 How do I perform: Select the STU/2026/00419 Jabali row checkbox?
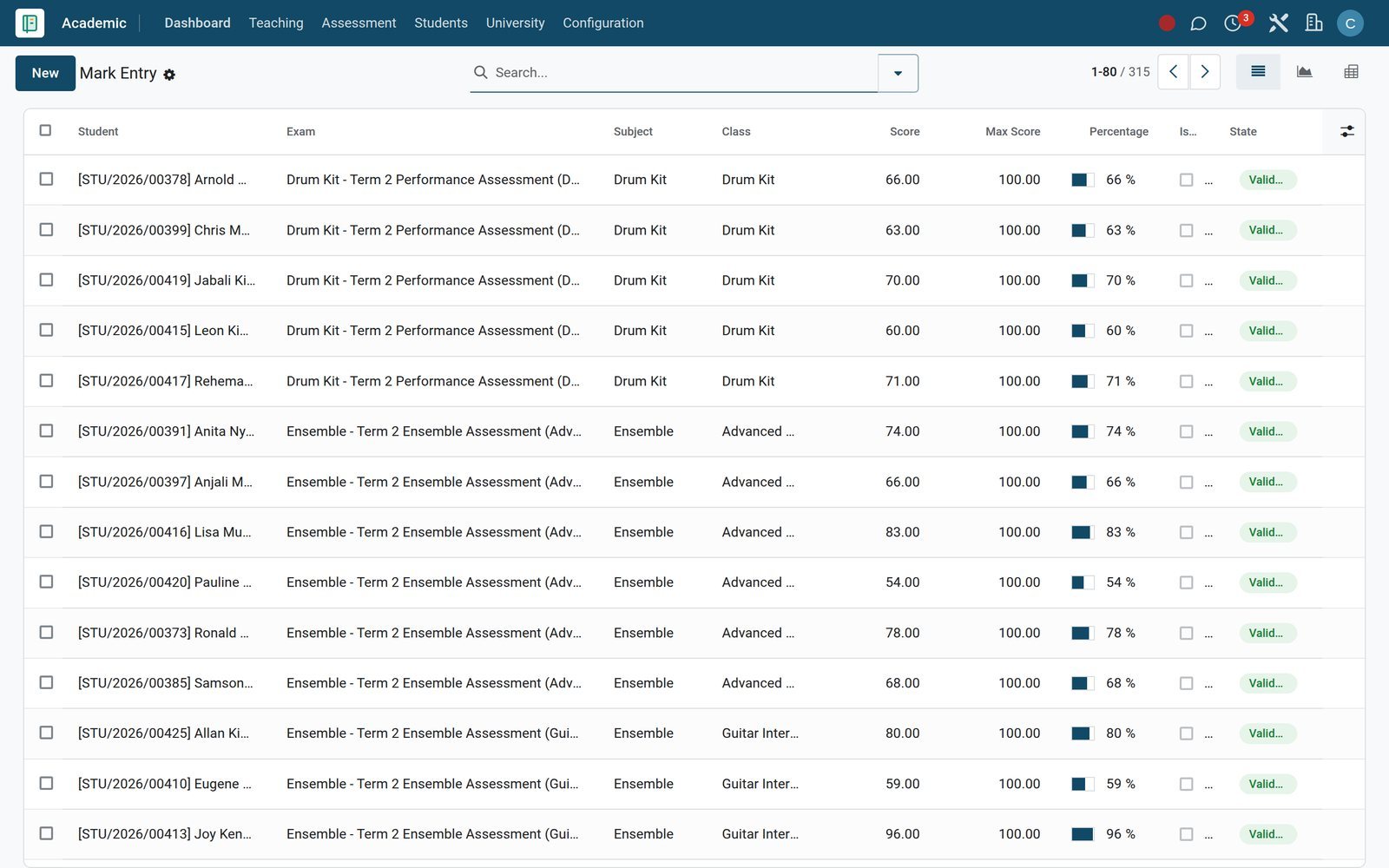pos(46,279)
